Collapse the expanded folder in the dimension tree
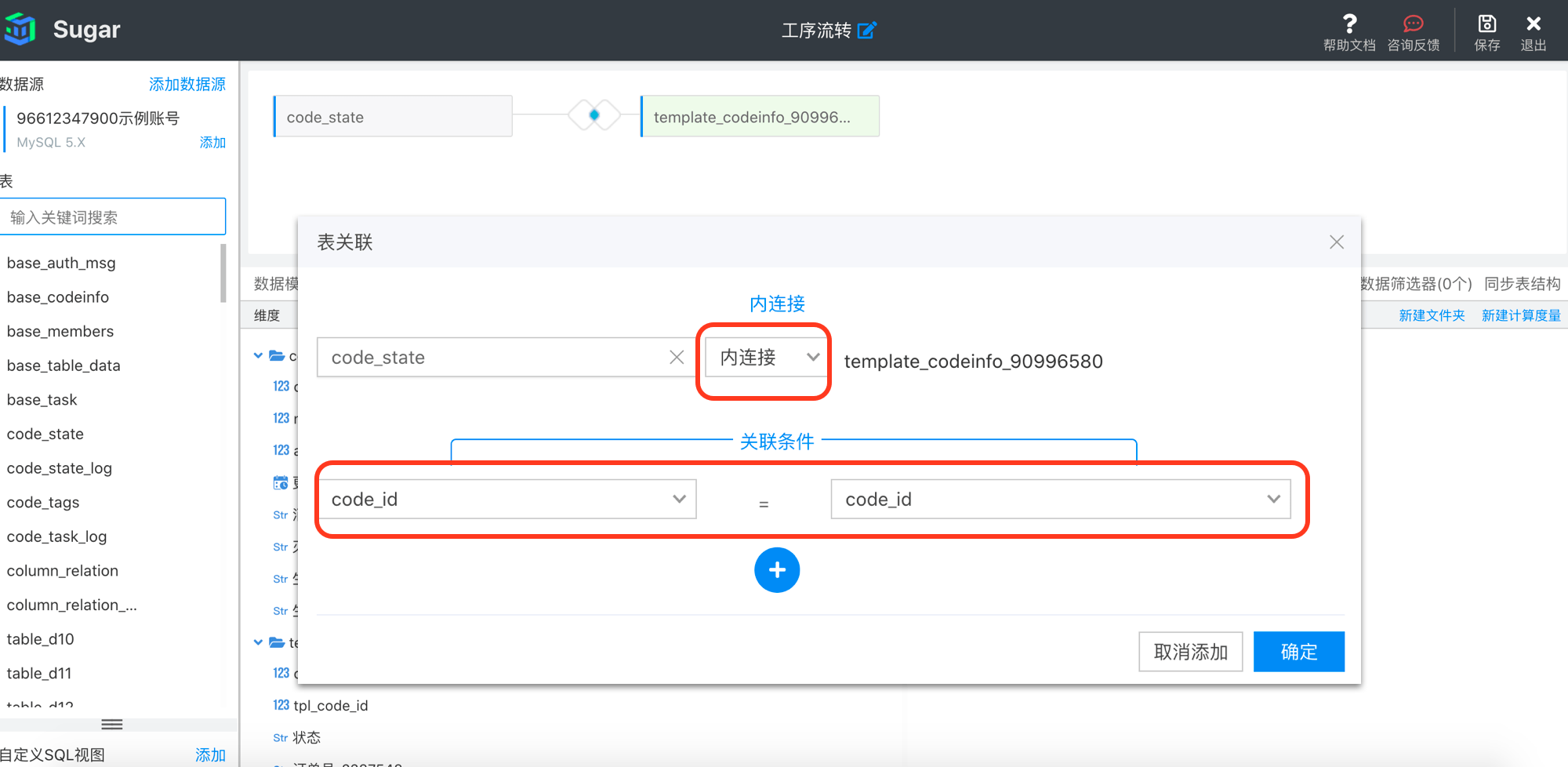 (x=258, y=355)
